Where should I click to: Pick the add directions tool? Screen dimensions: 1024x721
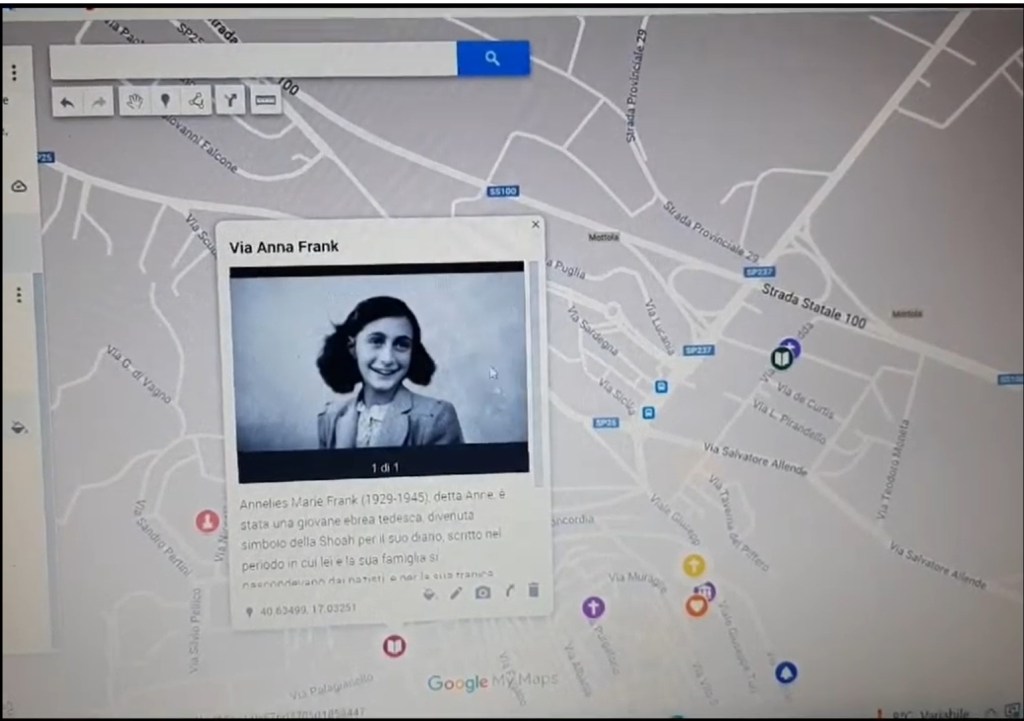tap(230, 101)
